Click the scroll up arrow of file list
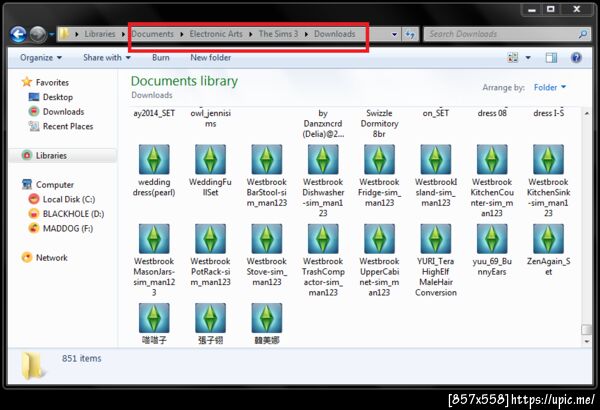The height and width of the screenshot is (410, 600). 587,114
